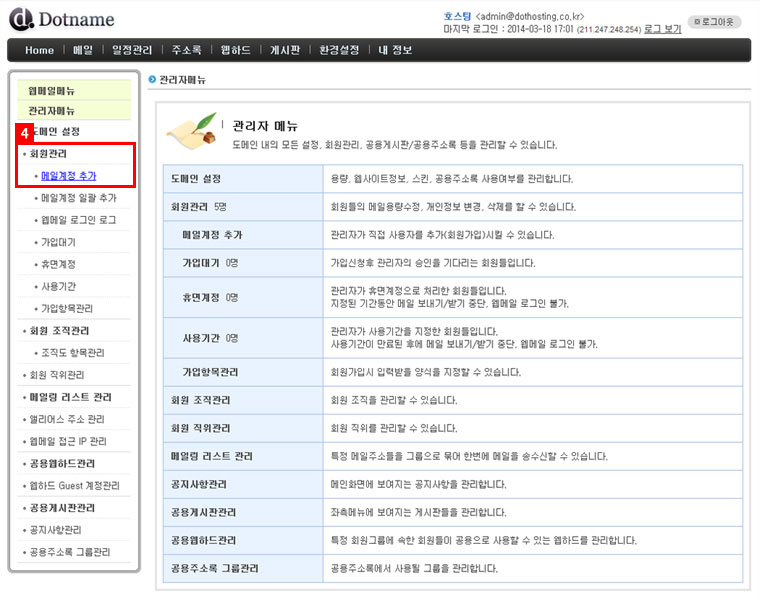760x600 pixels.
Task: Open 엘리어스 주소 관리 in sidebar
Action: pyautogui.click(x=67, y=419)
